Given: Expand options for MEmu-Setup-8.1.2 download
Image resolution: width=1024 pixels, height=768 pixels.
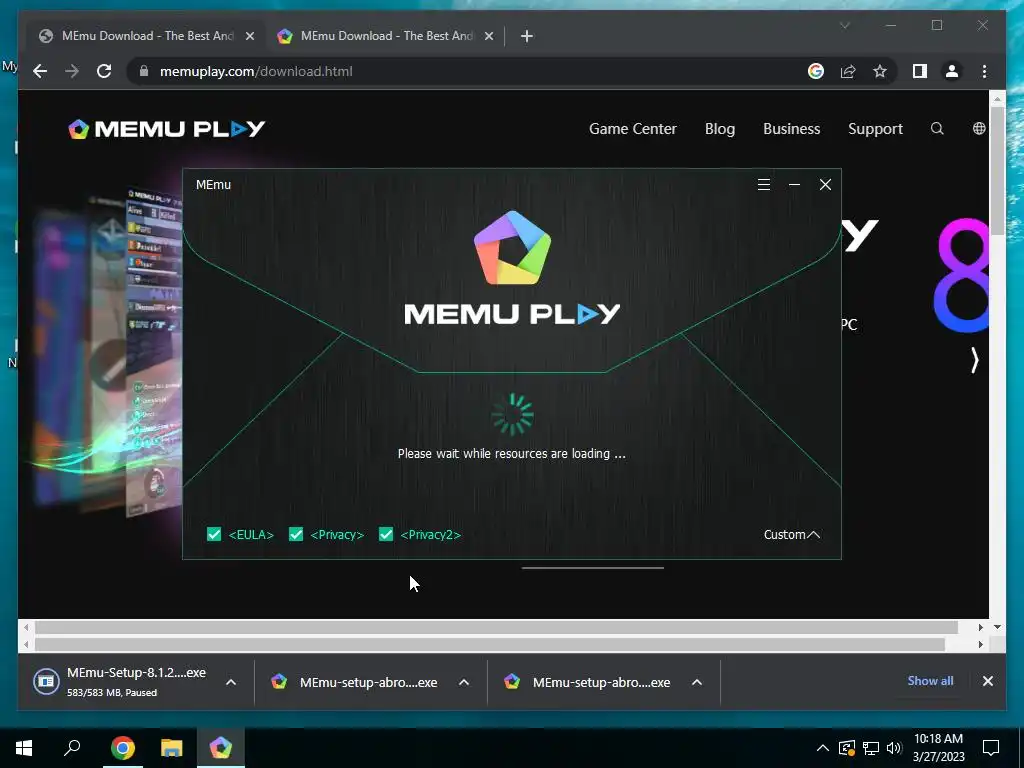Looking at the screenshot, I should 231,682.
